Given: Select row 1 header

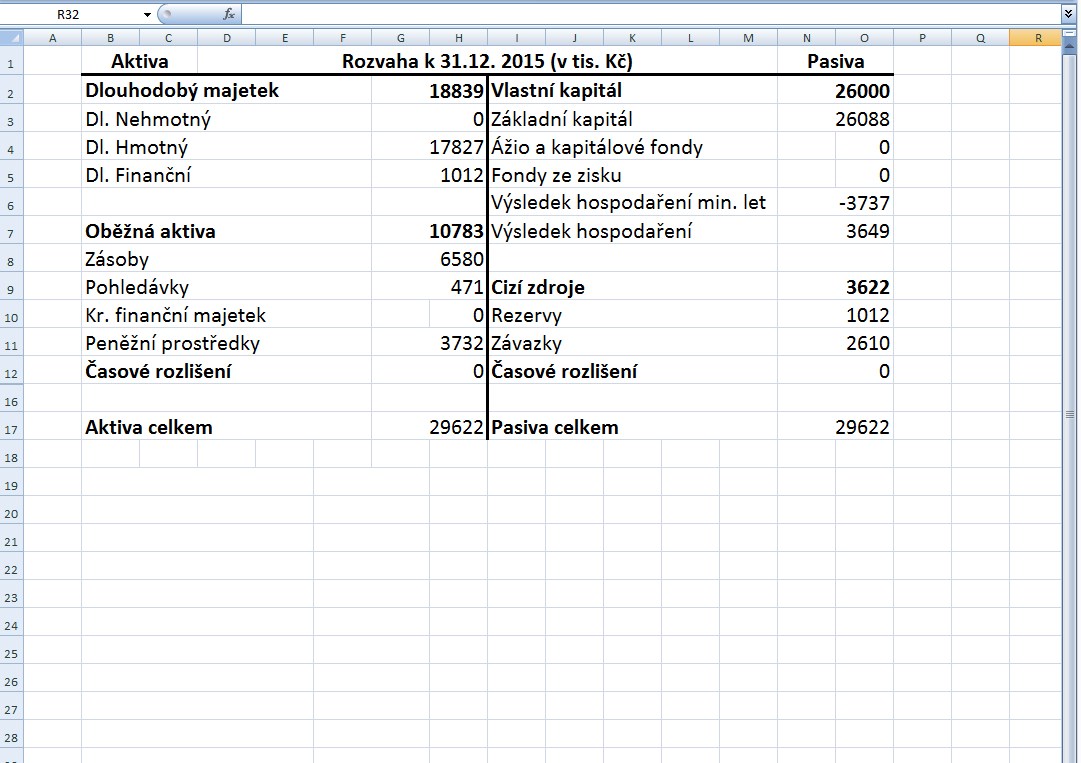Looking at the screenshot, I should 11,61.
